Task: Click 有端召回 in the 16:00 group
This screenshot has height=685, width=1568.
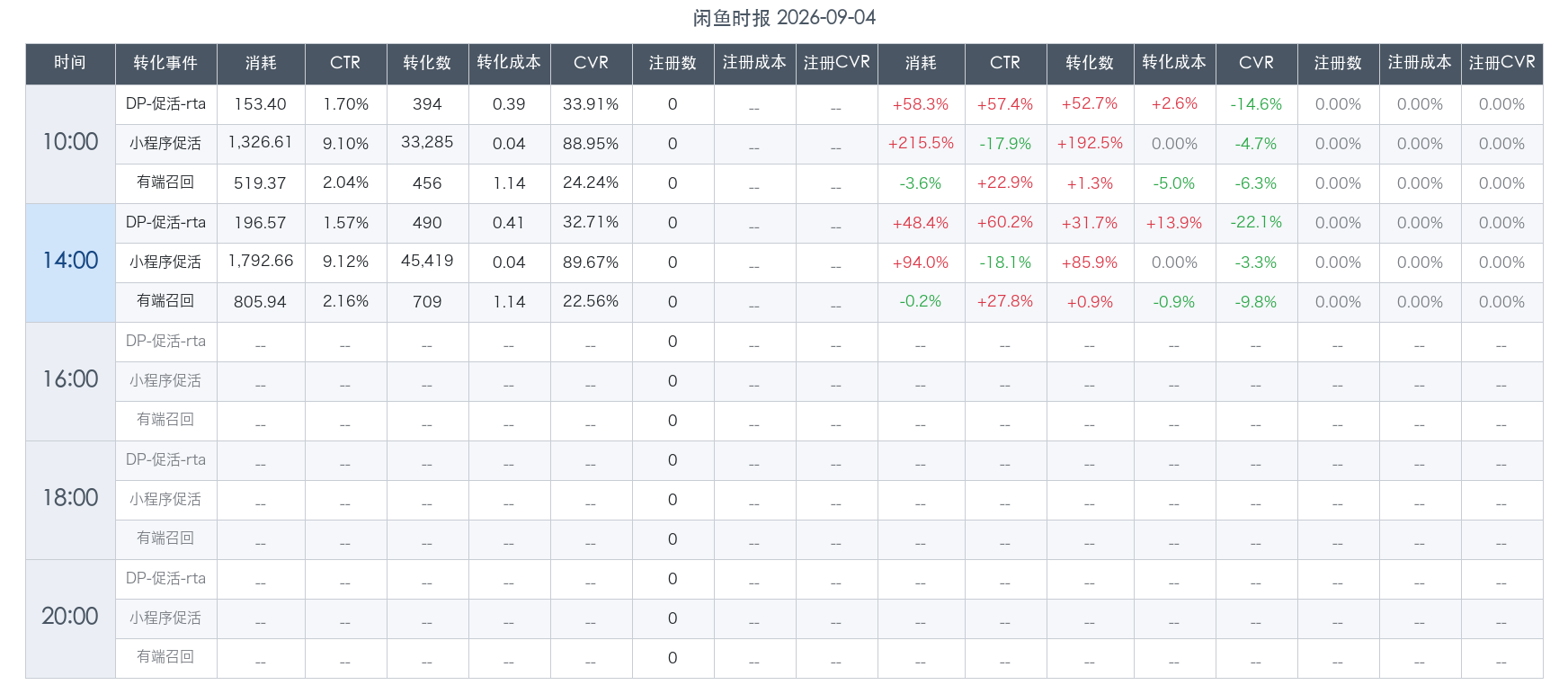Action: click(165, 420)
